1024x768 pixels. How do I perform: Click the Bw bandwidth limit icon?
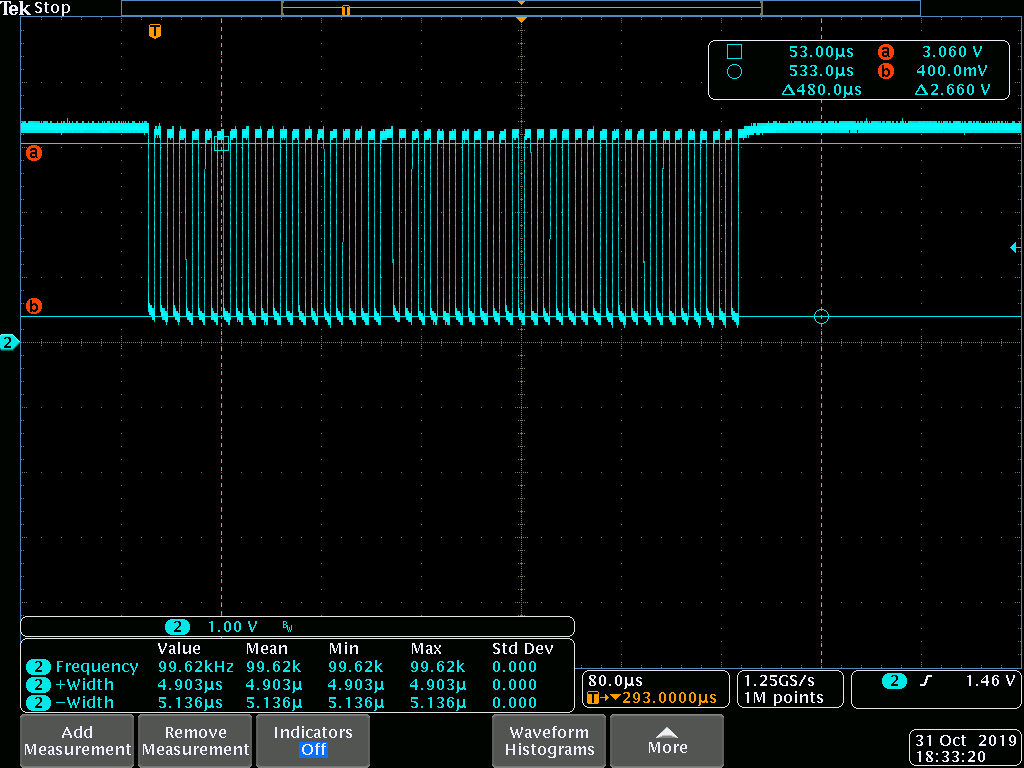click(287, 627)
